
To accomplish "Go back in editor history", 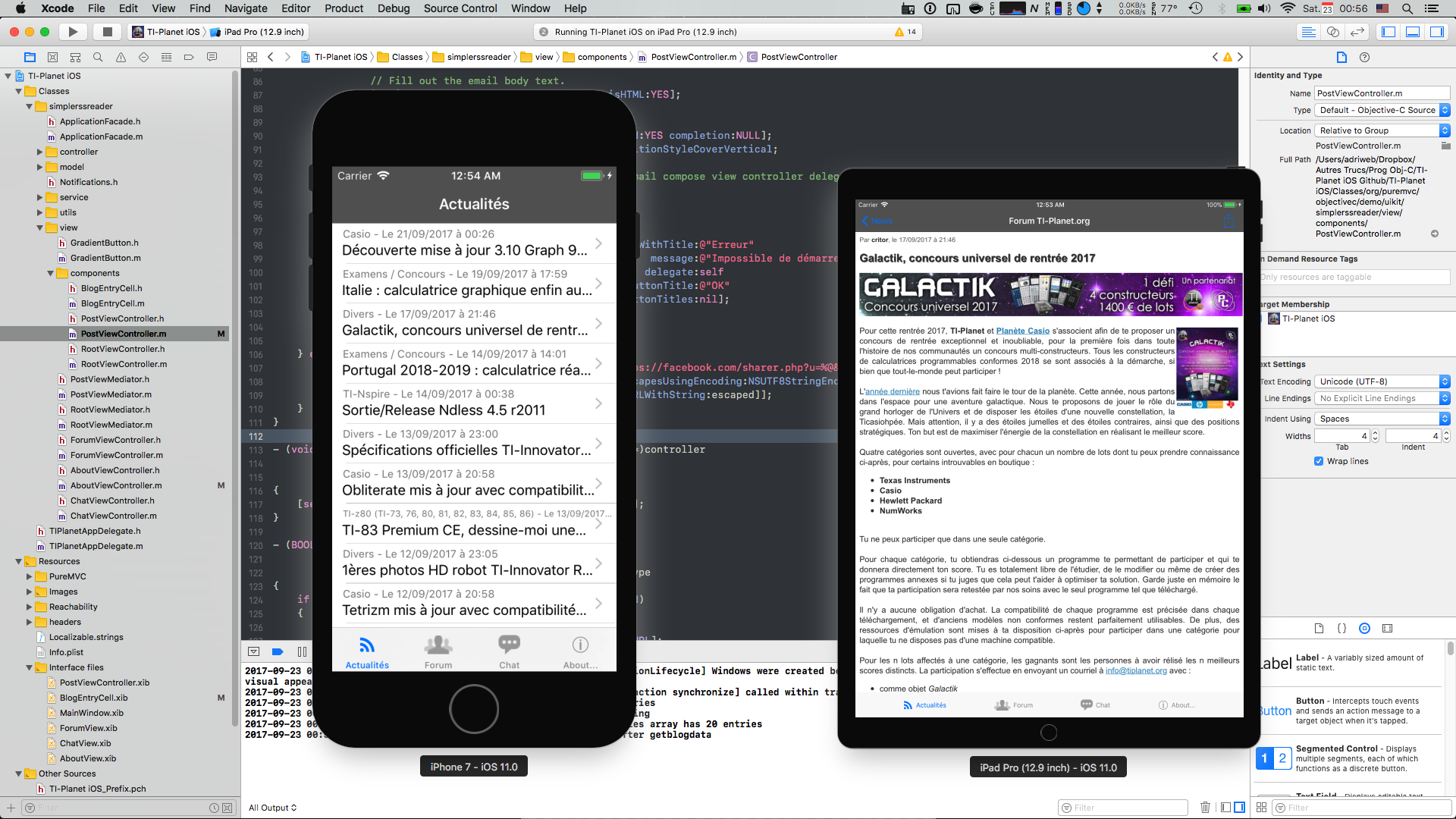I will (x=271, y=57).
